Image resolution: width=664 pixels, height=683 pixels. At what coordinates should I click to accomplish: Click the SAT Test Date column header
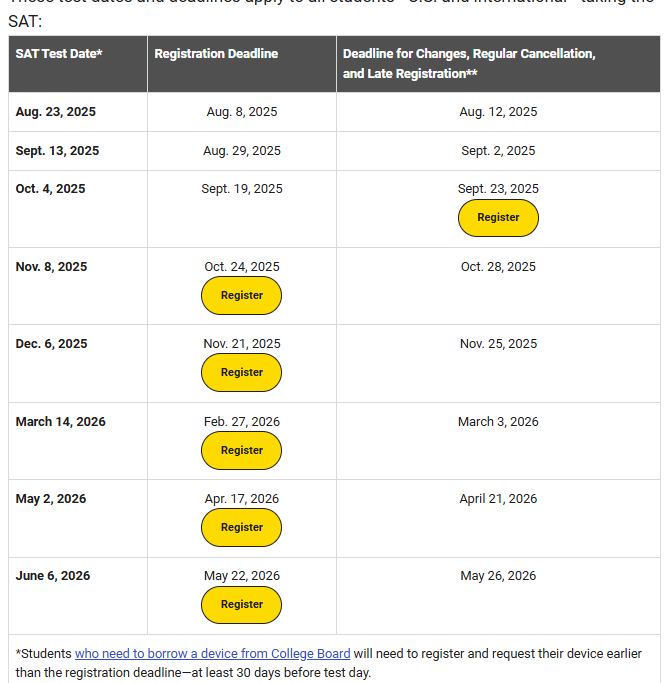(59, 54)
